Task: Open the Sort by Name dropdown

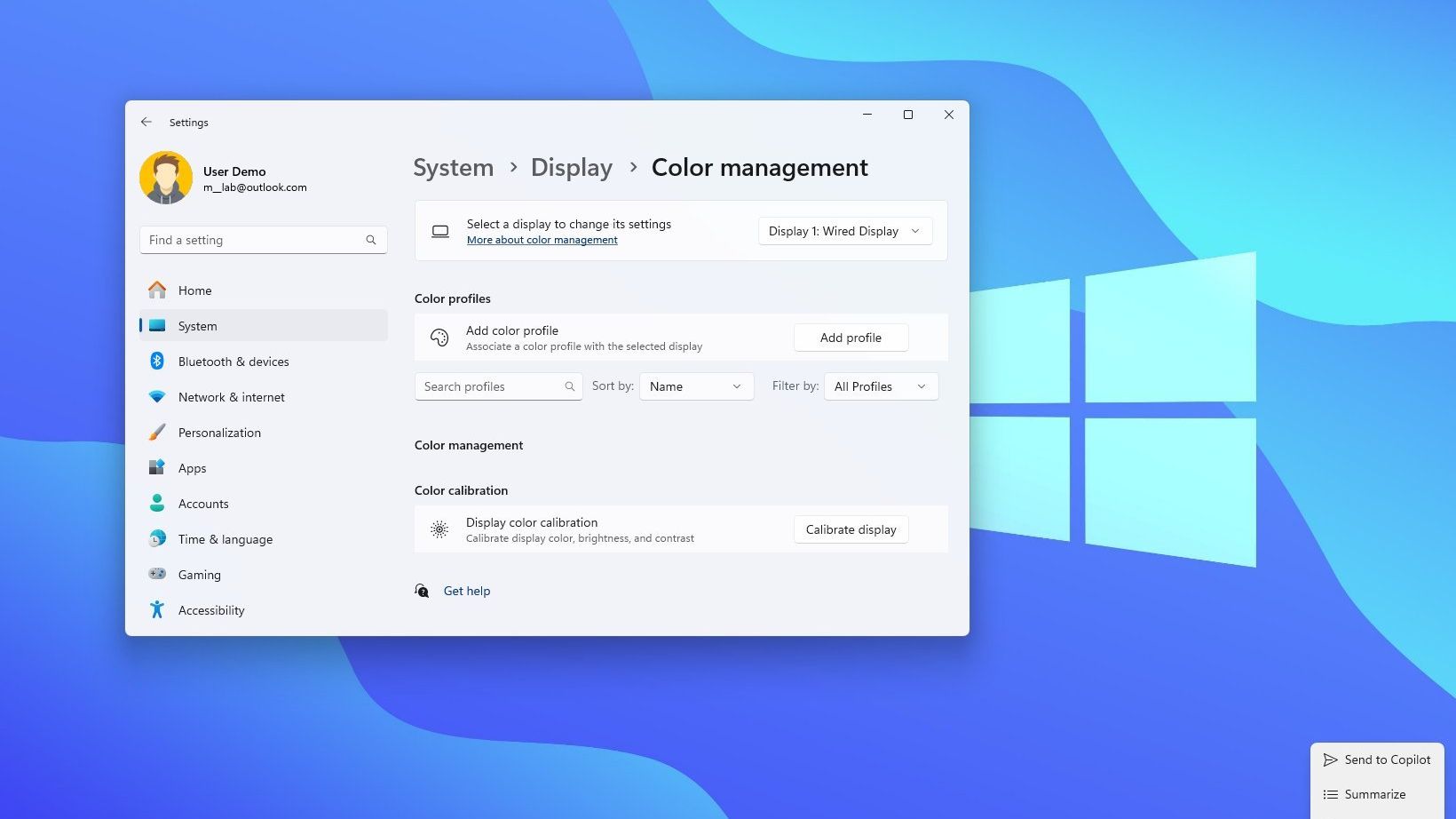Action: coord(697,386)
